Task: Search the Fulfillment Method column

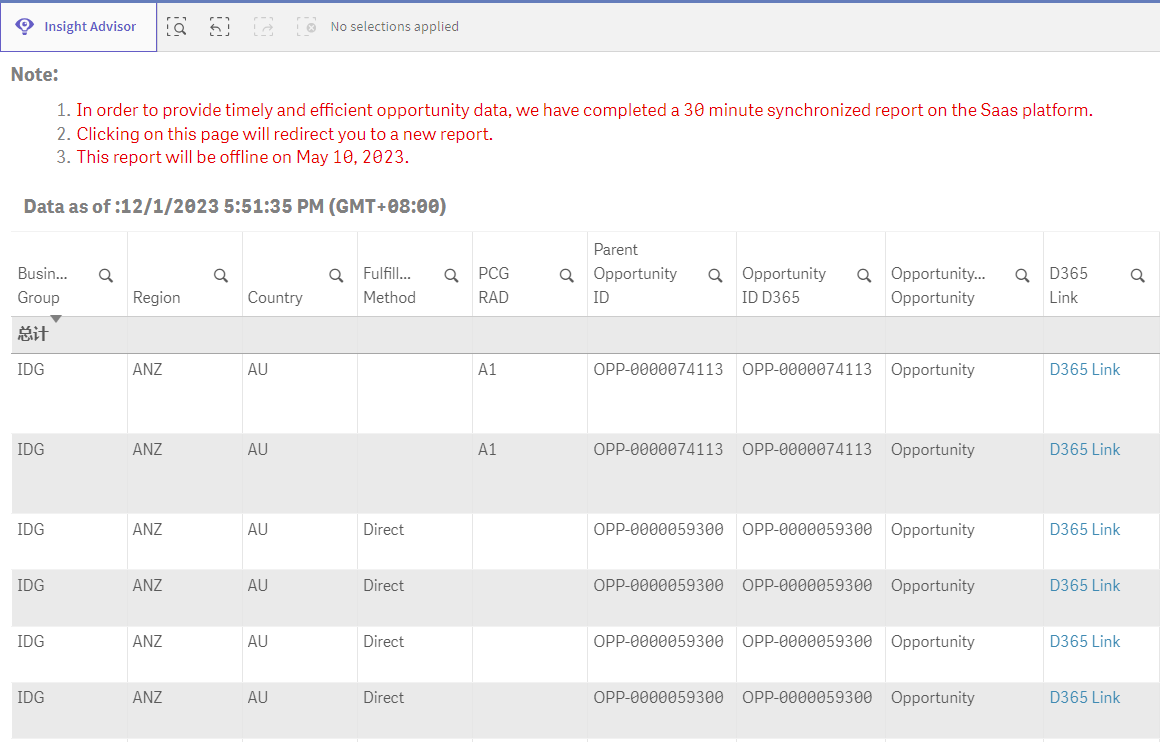Action: [x=451, y=276]
